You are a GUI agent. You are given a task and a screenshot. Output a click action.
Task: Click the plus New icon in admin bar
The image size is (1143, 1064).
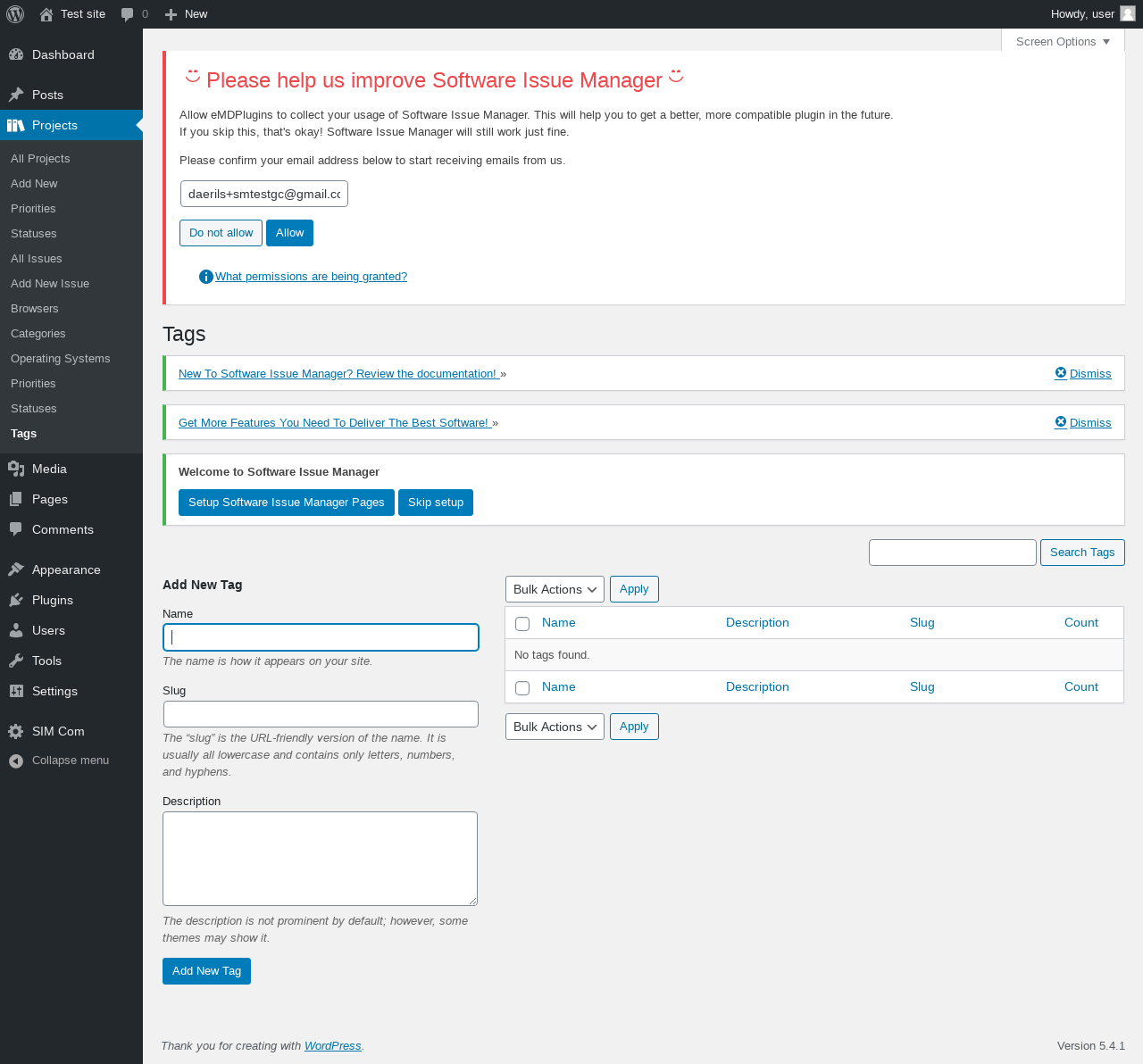[x=171, y=14]
